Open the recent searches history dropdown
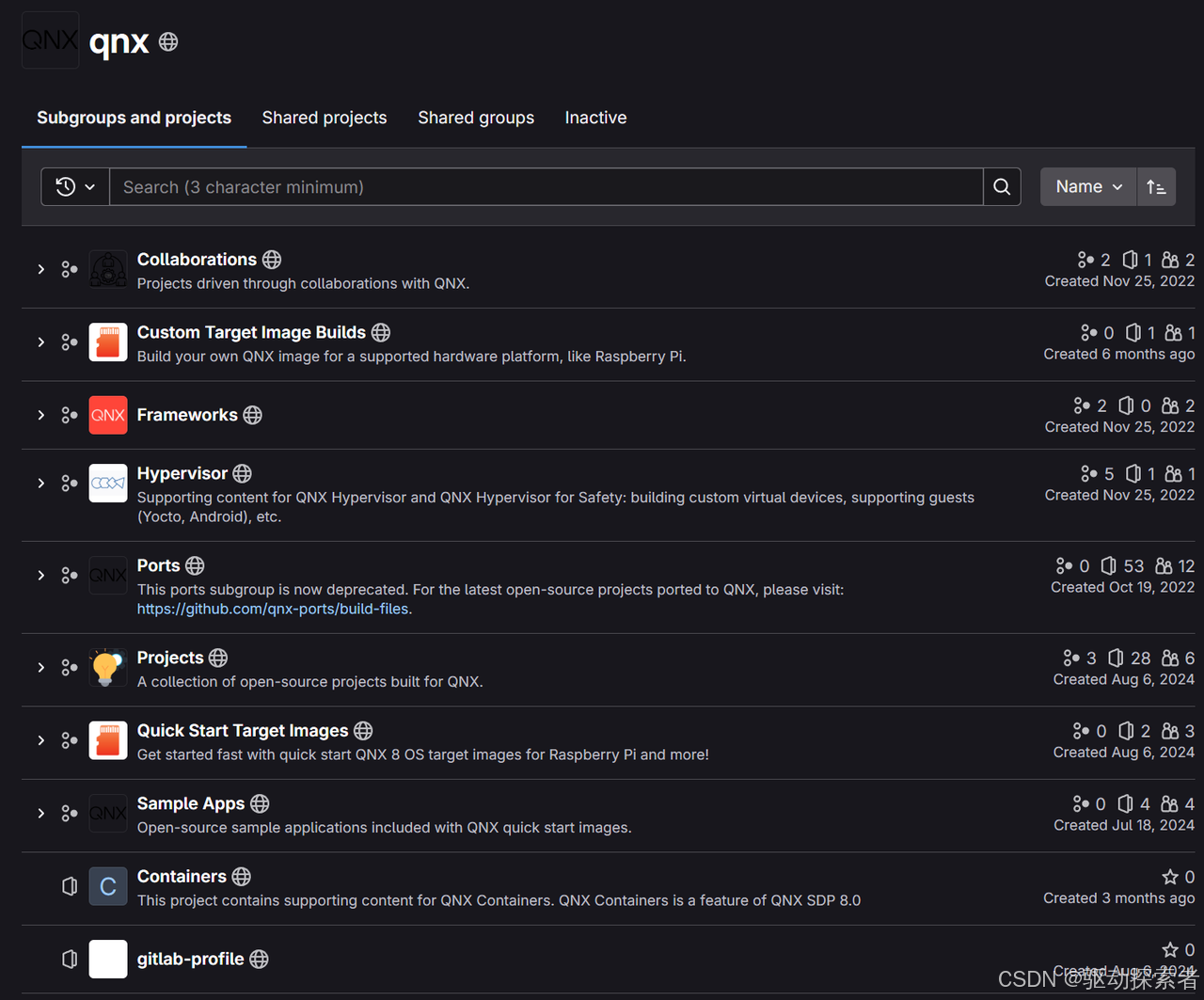Image resolution: width=1204 pixels, height=1000 pixels. tap(75, 187)
